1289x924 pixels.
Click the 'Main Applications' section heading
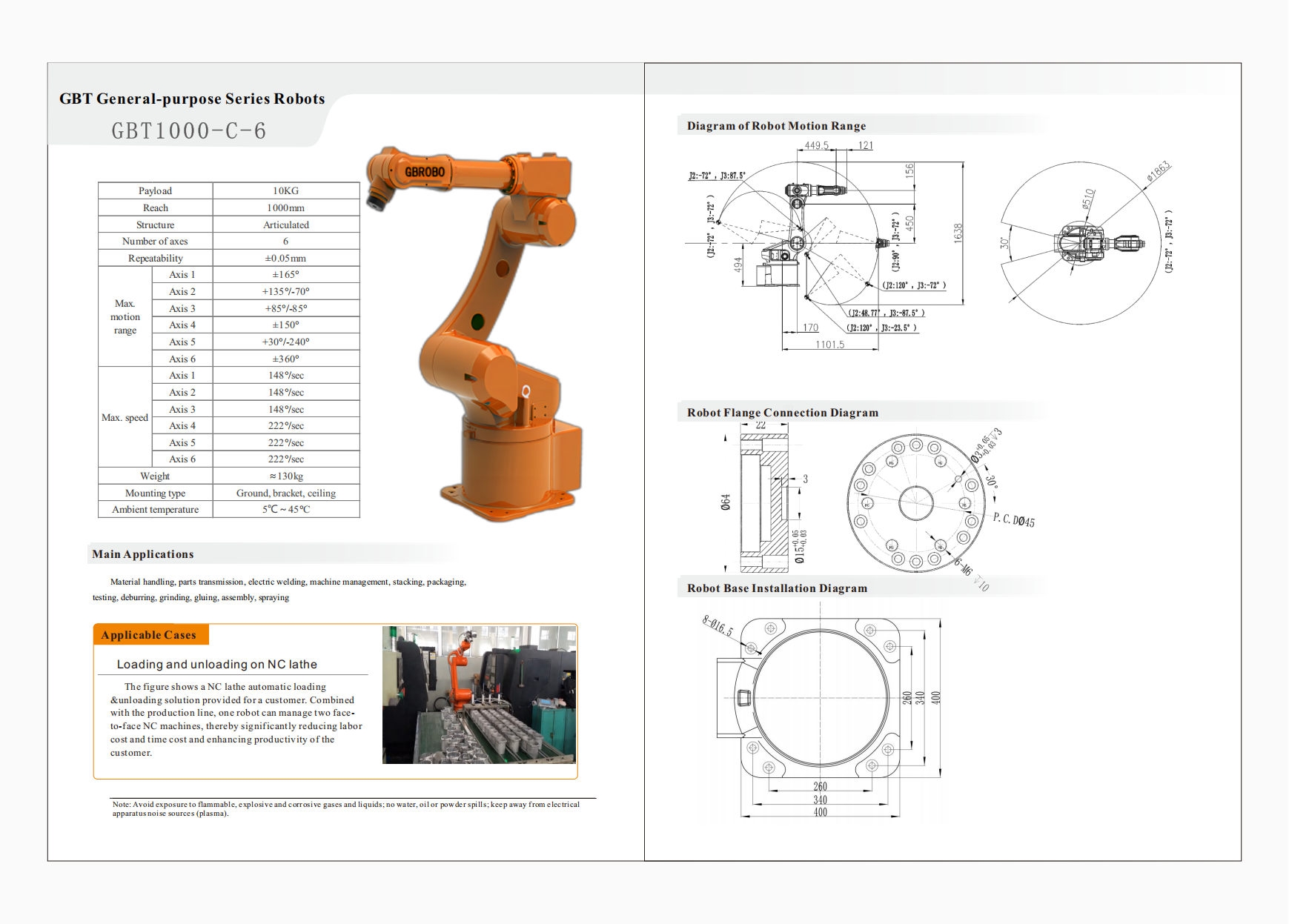click(x=143, y=554)
